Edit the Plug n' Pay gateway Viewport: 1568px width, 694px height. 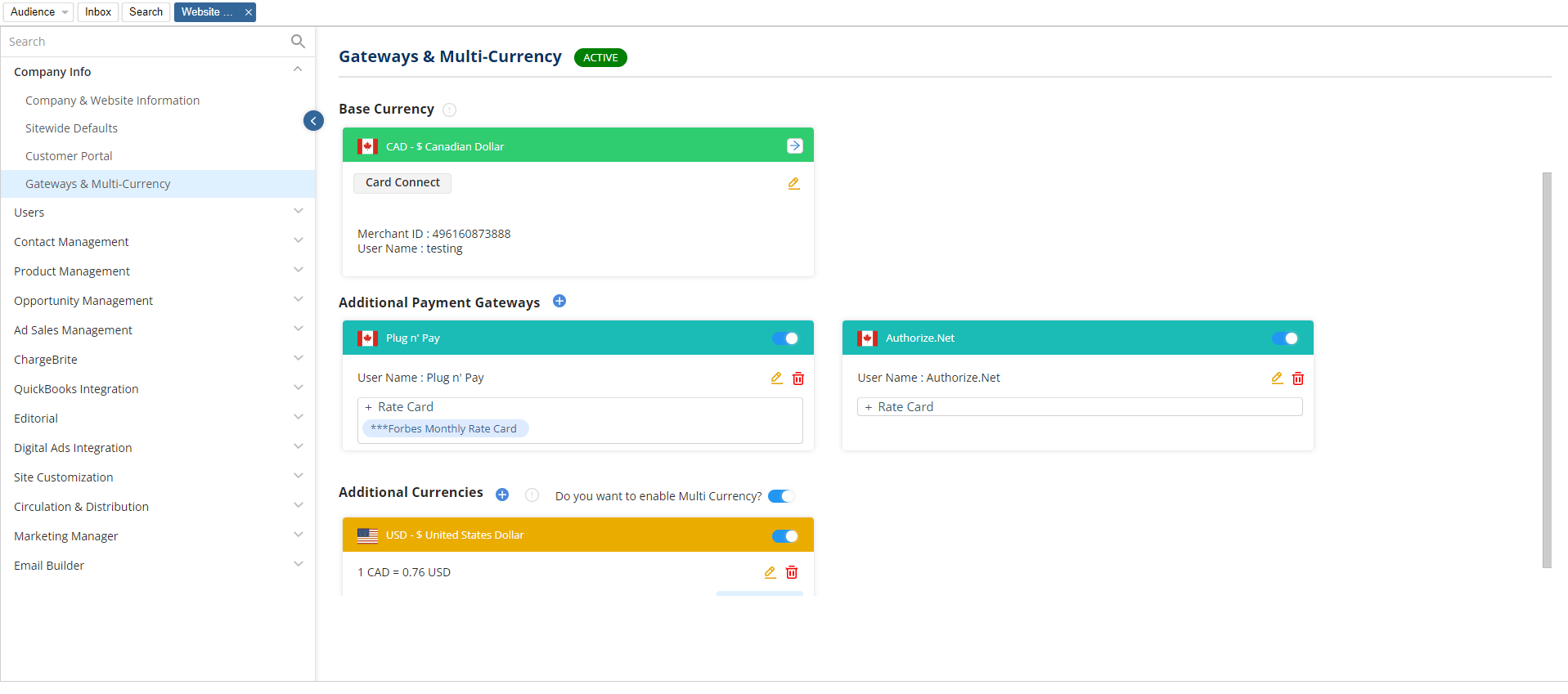click(777, 378)
